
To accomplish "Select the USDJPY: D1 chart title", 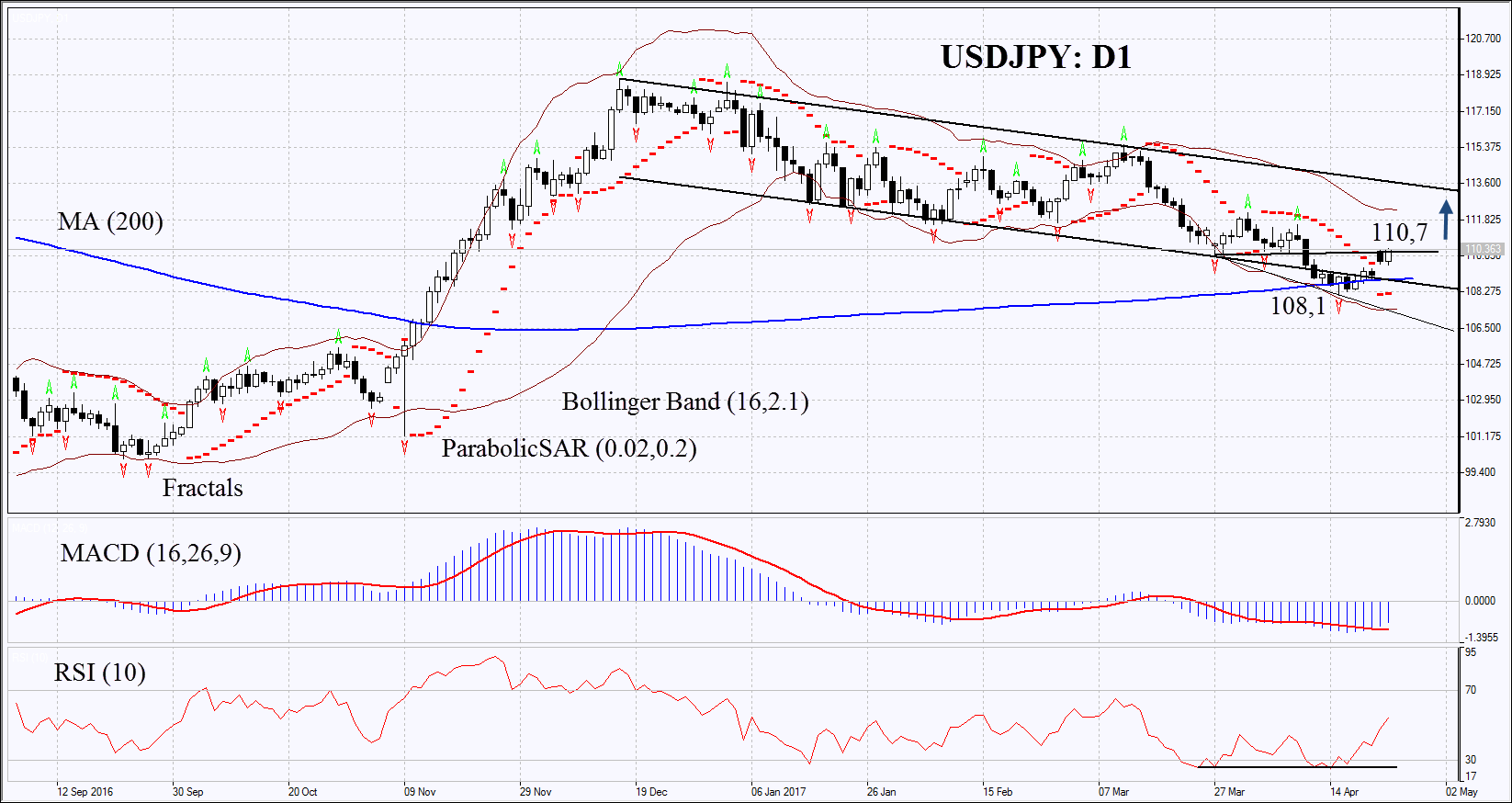I will 1035,57.
